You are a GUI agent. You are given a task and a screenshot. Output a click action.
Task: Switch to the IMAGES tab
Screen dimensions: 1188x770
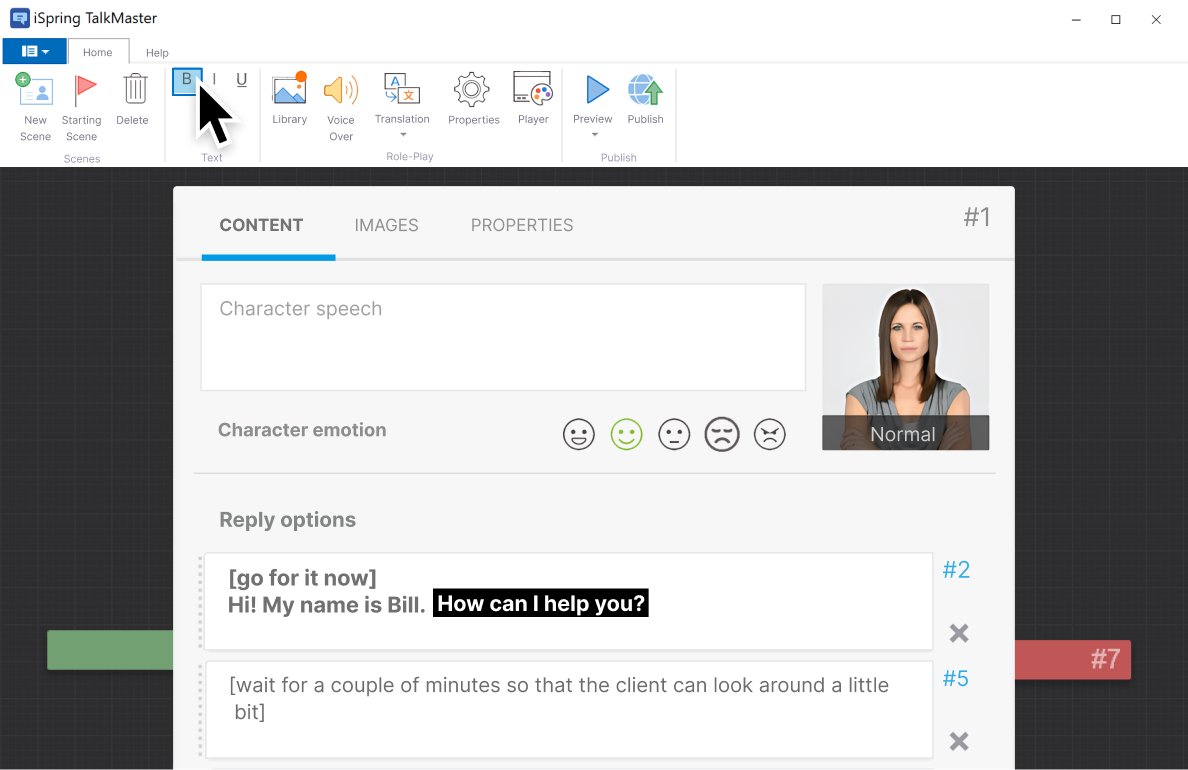coord(386,225)
